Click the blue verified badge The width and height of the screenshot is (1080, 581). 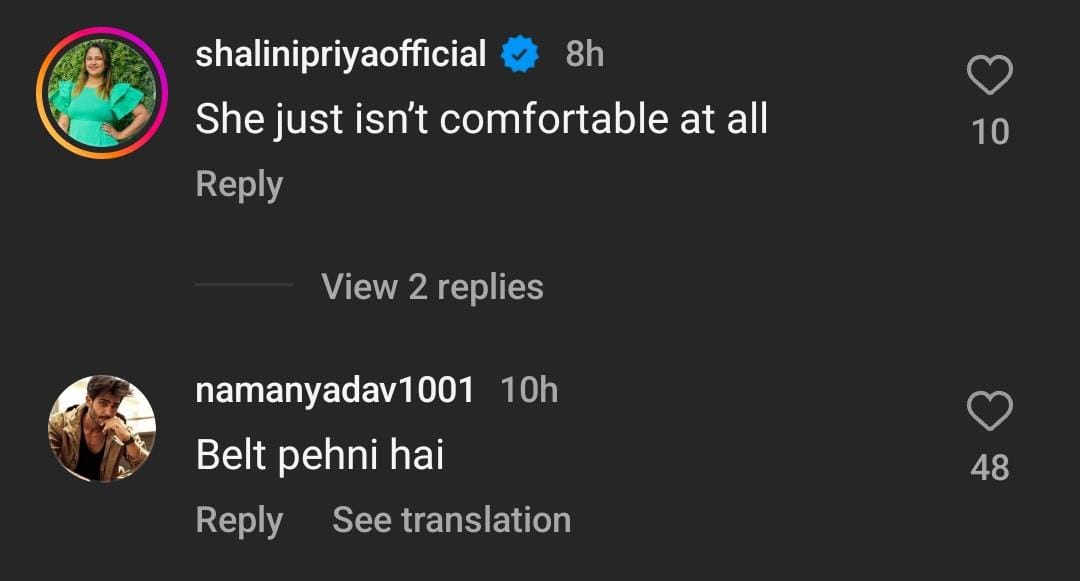click(x=520, y=54)
